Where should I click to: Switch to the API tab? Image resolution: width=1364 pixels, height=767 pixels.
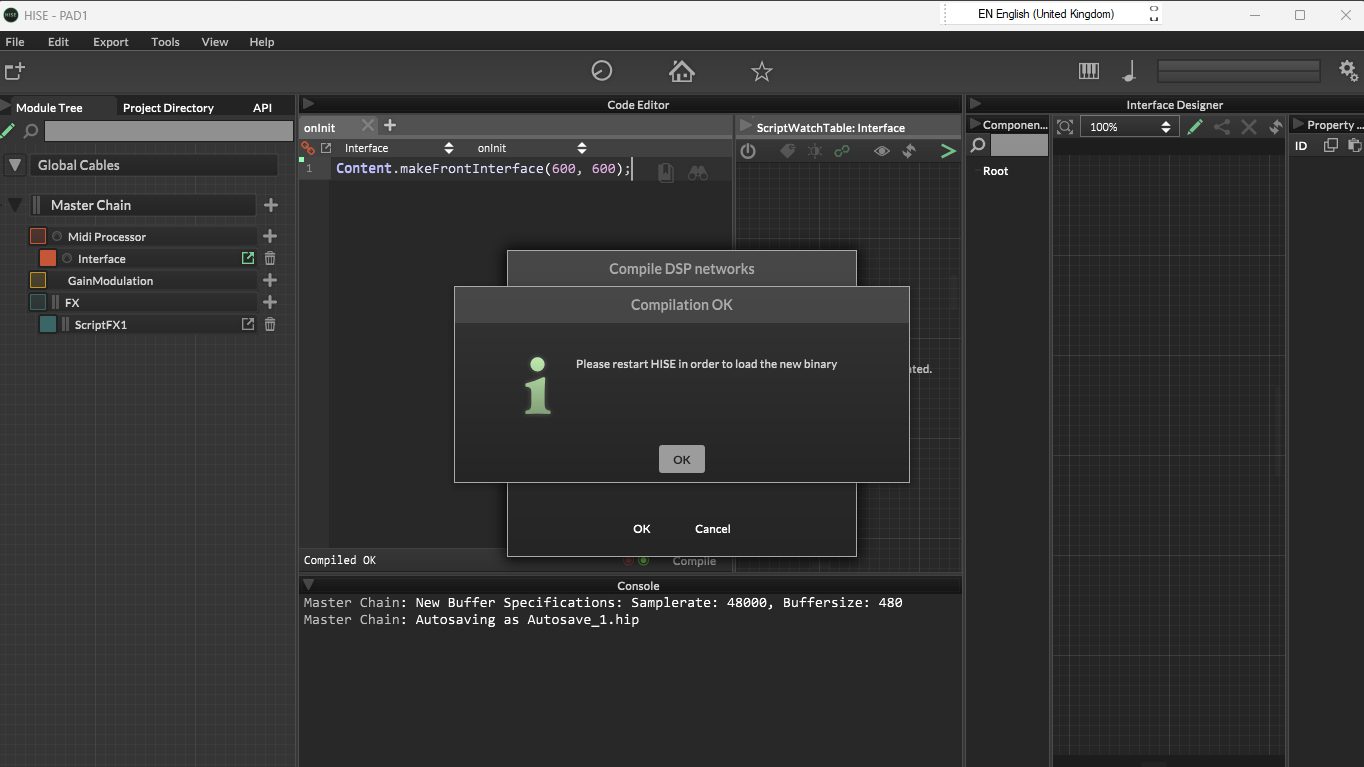click(262, 107)
